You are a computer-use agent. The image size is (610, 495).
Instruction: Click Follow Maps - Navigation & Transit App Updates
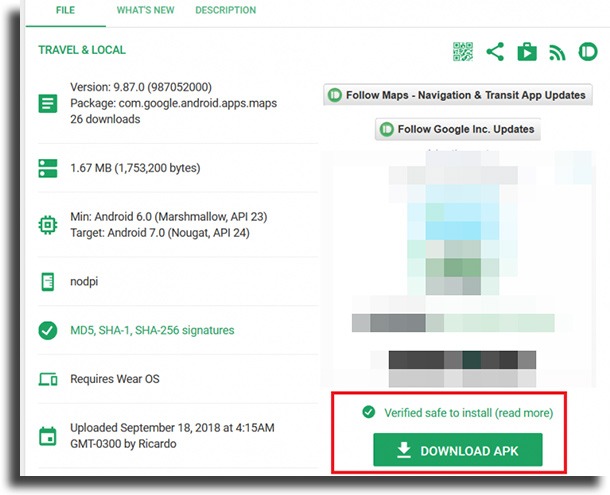point(458,95)
